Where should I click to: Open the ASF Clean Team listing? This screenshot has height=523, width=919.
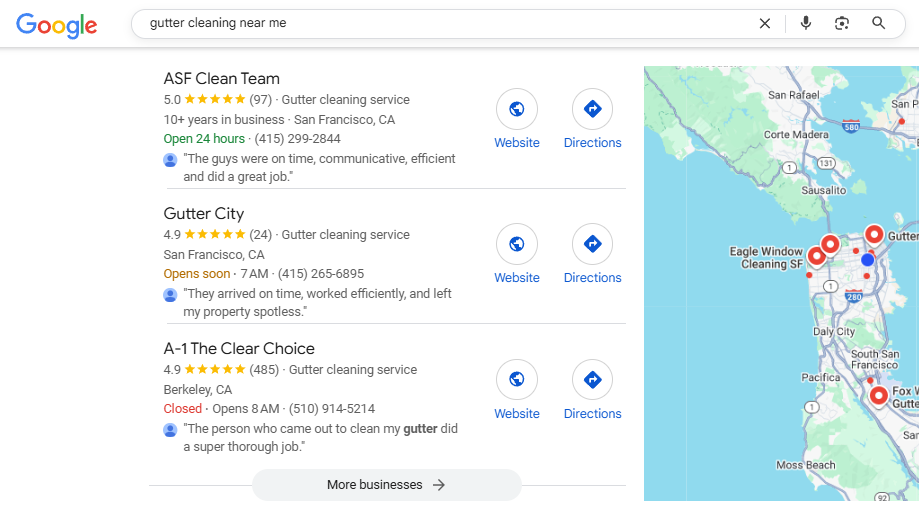click(222, 79)
